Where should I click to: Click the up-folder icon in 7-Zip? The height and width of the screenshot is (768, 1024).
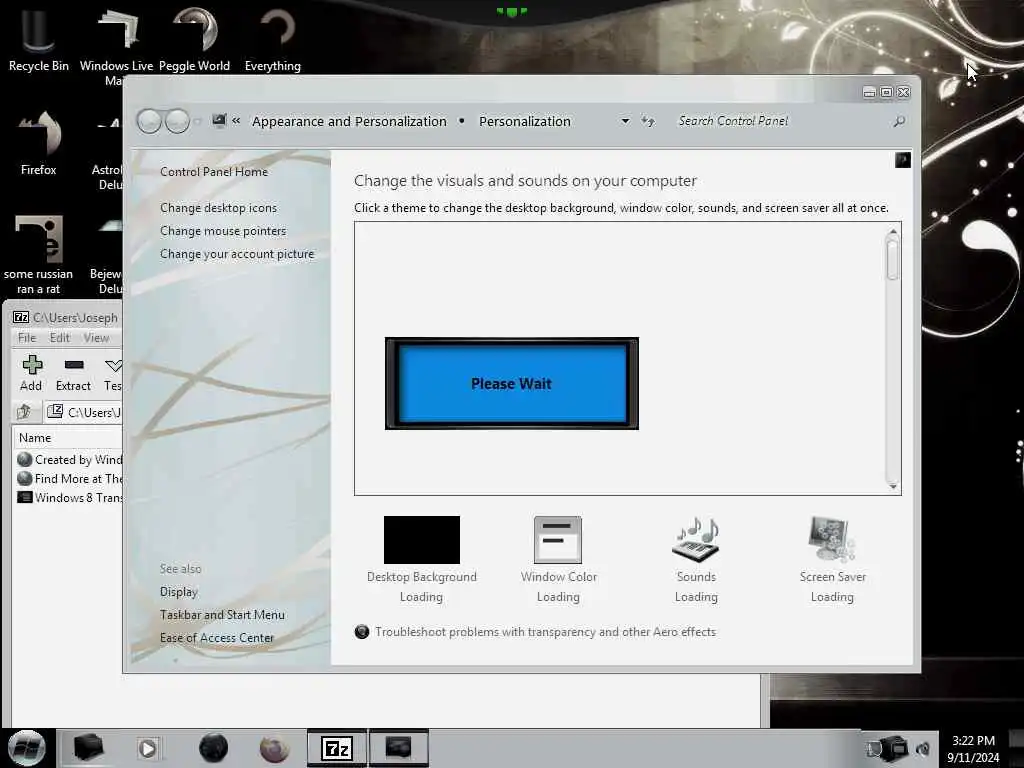24,411
